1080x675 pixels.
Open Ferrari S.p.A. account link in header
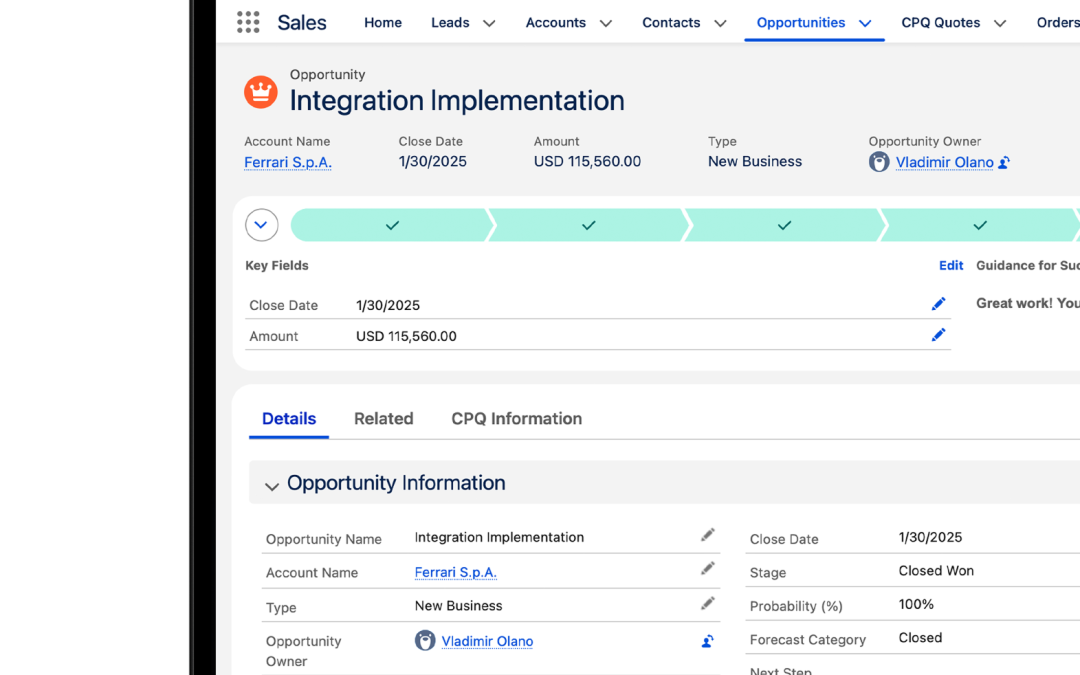pos(287,162)
